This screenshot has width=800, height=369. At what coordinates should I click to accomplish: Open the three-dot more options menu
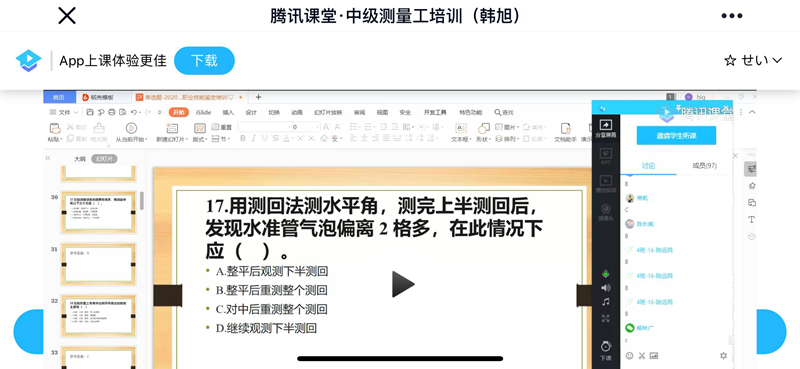click(x=732, y=16)
